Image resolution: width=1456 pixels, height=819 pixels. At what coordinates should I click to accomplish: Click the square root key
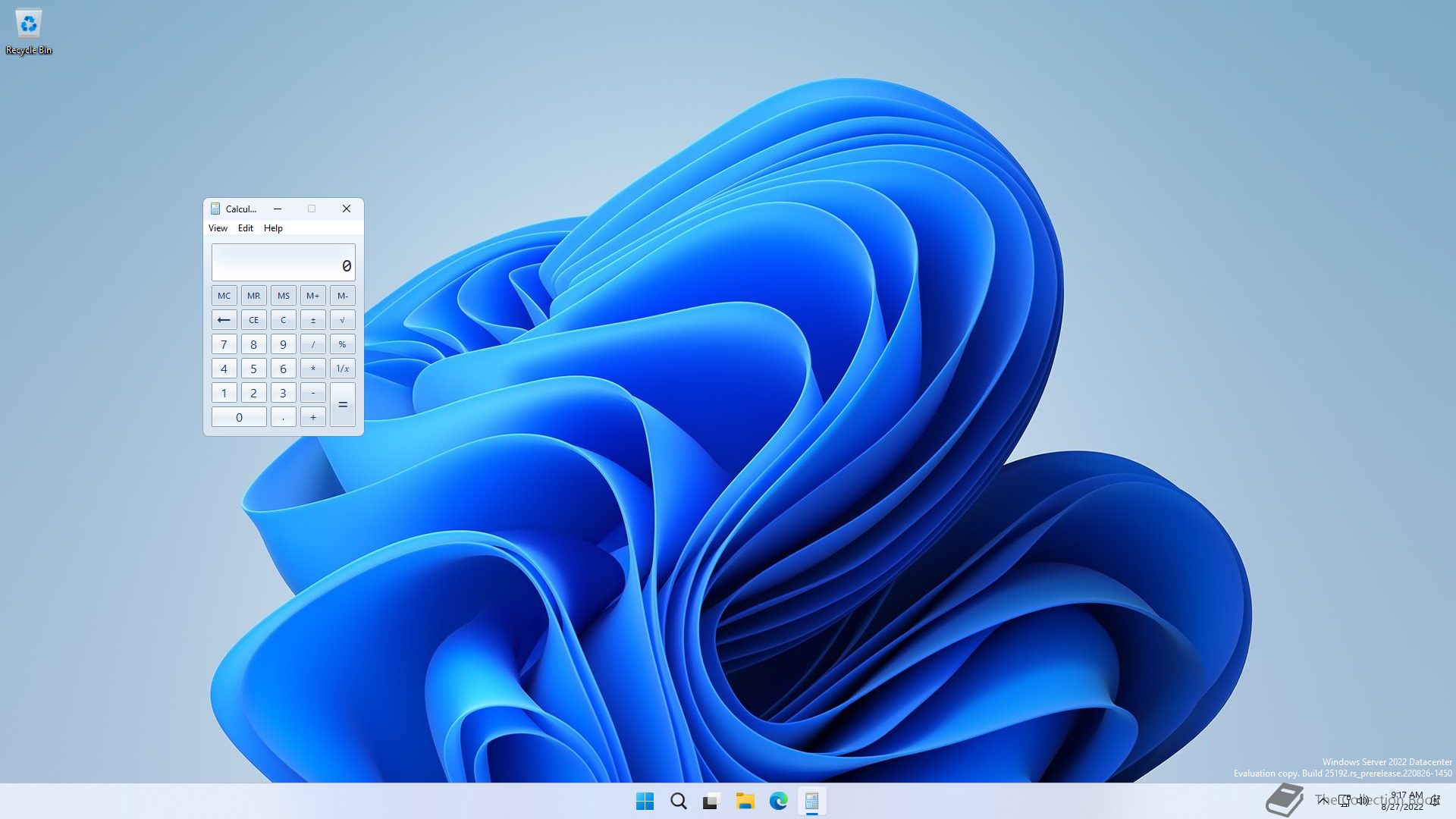tap(342, 320)
